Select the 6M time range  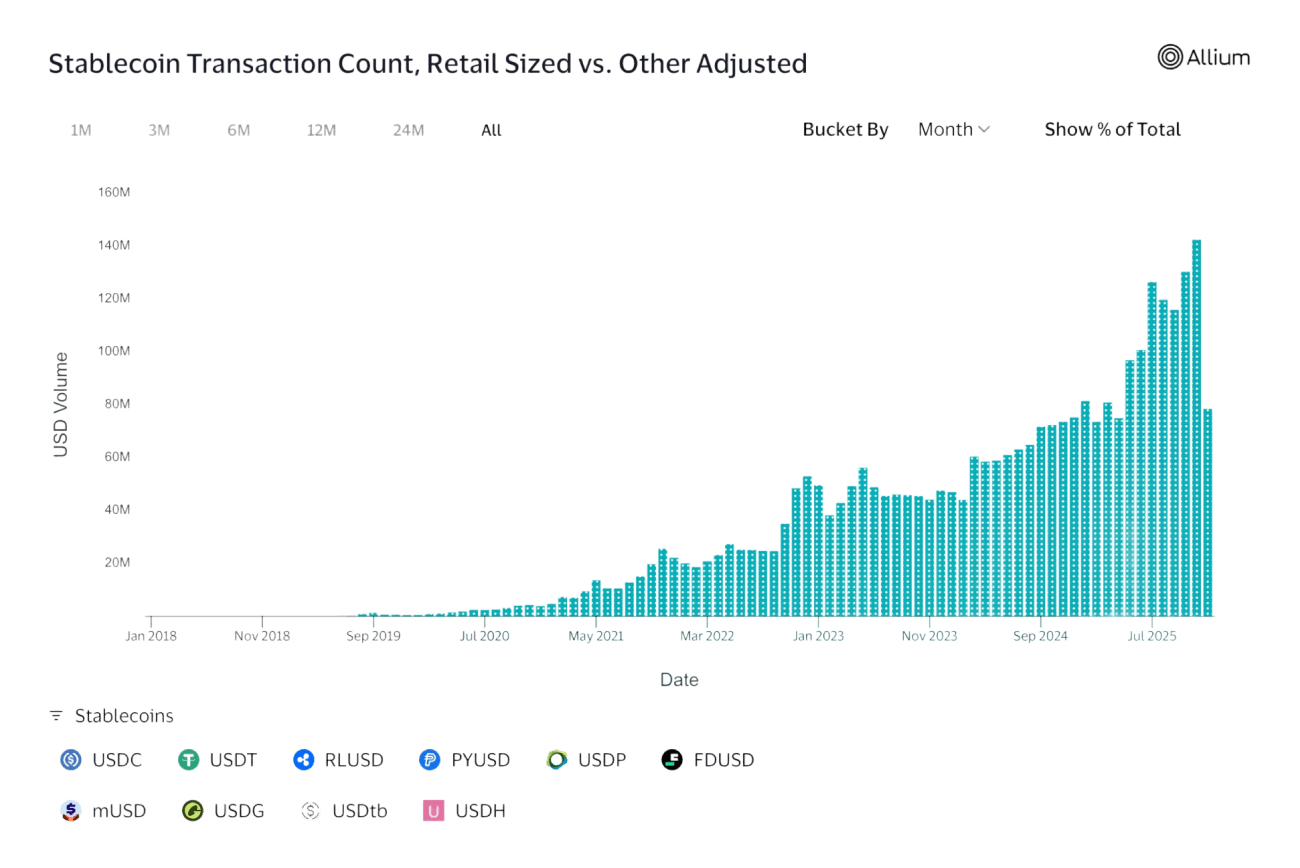coord(238,130)
